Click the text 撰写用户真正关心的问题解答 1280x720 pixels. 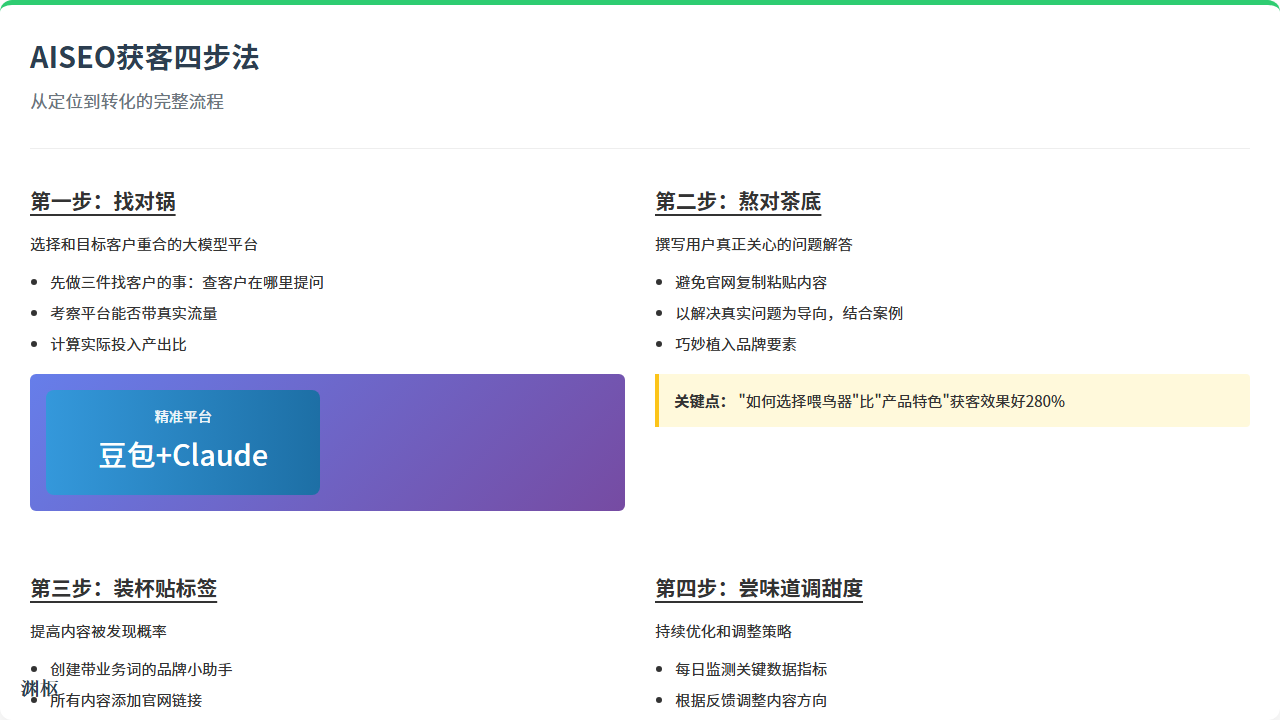(x=753, y=244)
